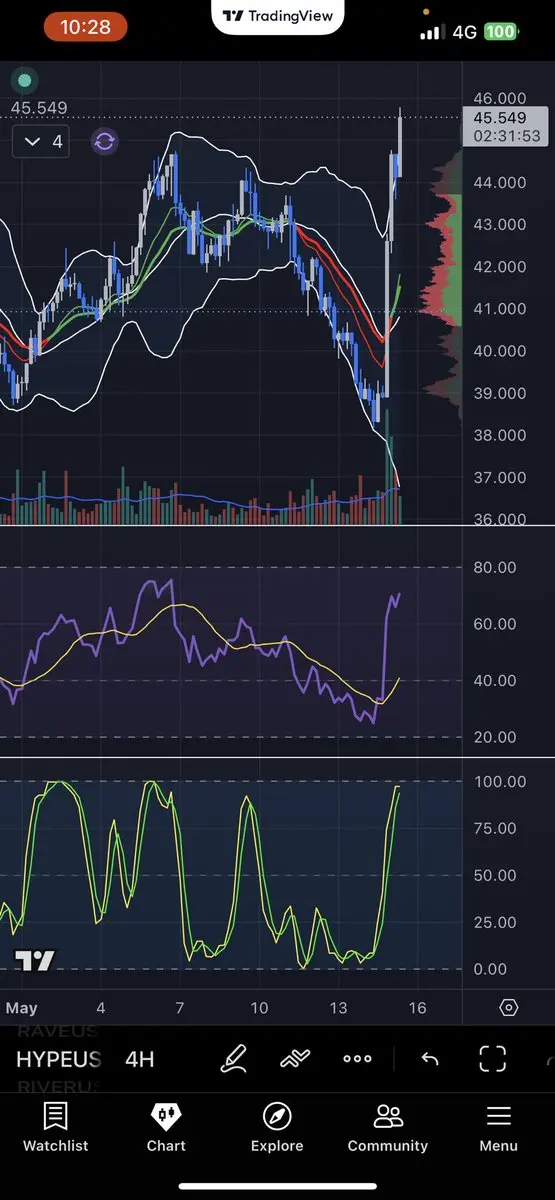Tap the 38.000 price axis label

[500, 435]
